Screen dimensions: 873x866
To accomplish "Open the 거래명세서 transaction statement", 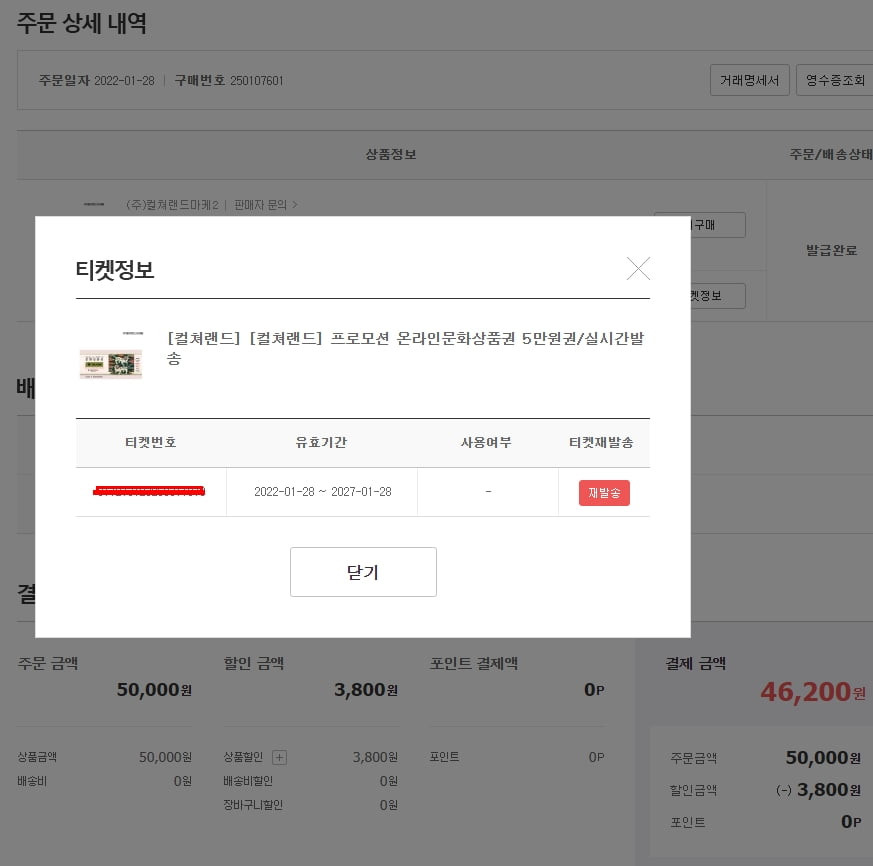I will click(x=749, y=80).
